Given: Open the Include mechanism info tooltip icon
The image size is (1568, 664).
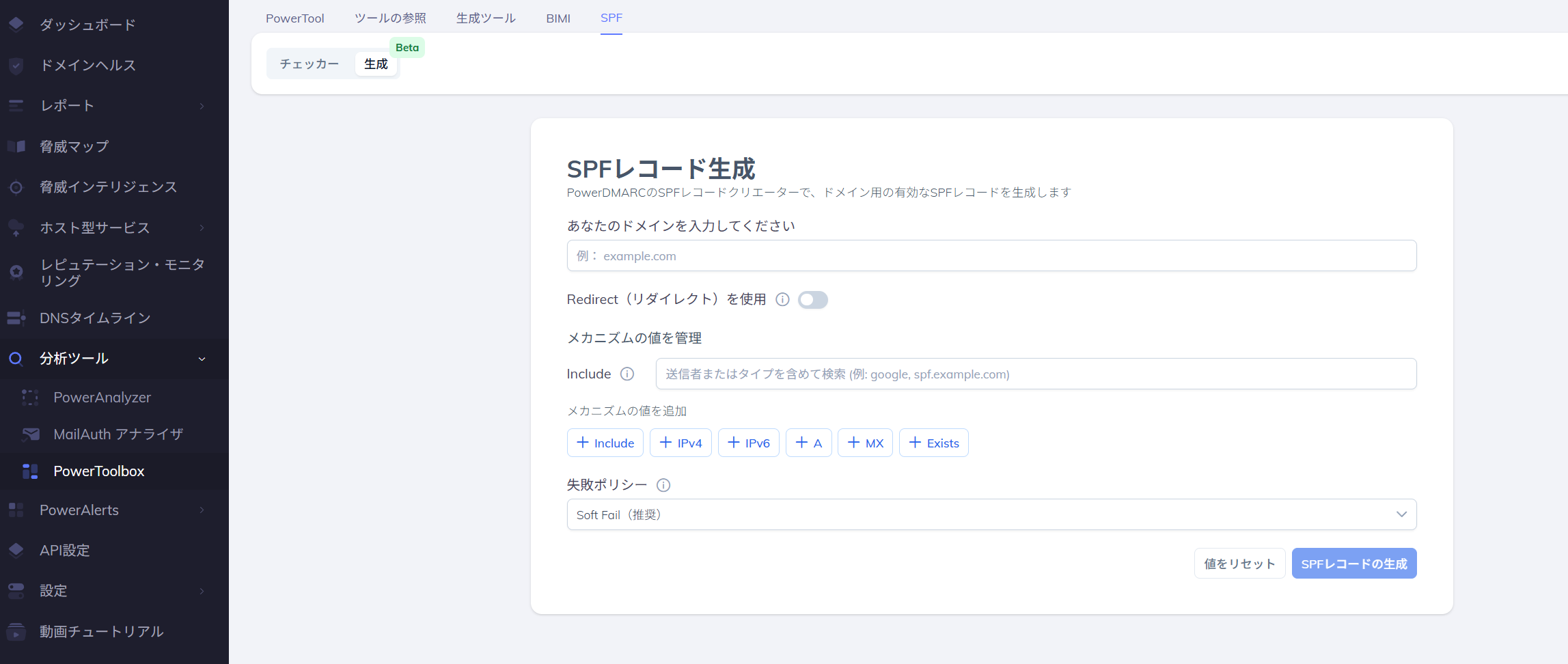Looking at the screenshot, I should 627,374.
